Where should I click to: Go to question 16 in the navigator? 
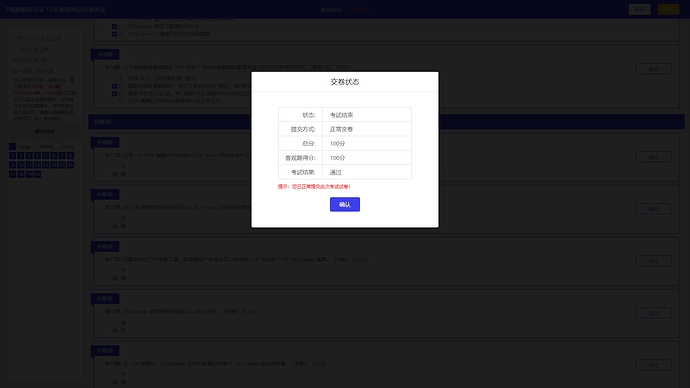click(70, 165)
